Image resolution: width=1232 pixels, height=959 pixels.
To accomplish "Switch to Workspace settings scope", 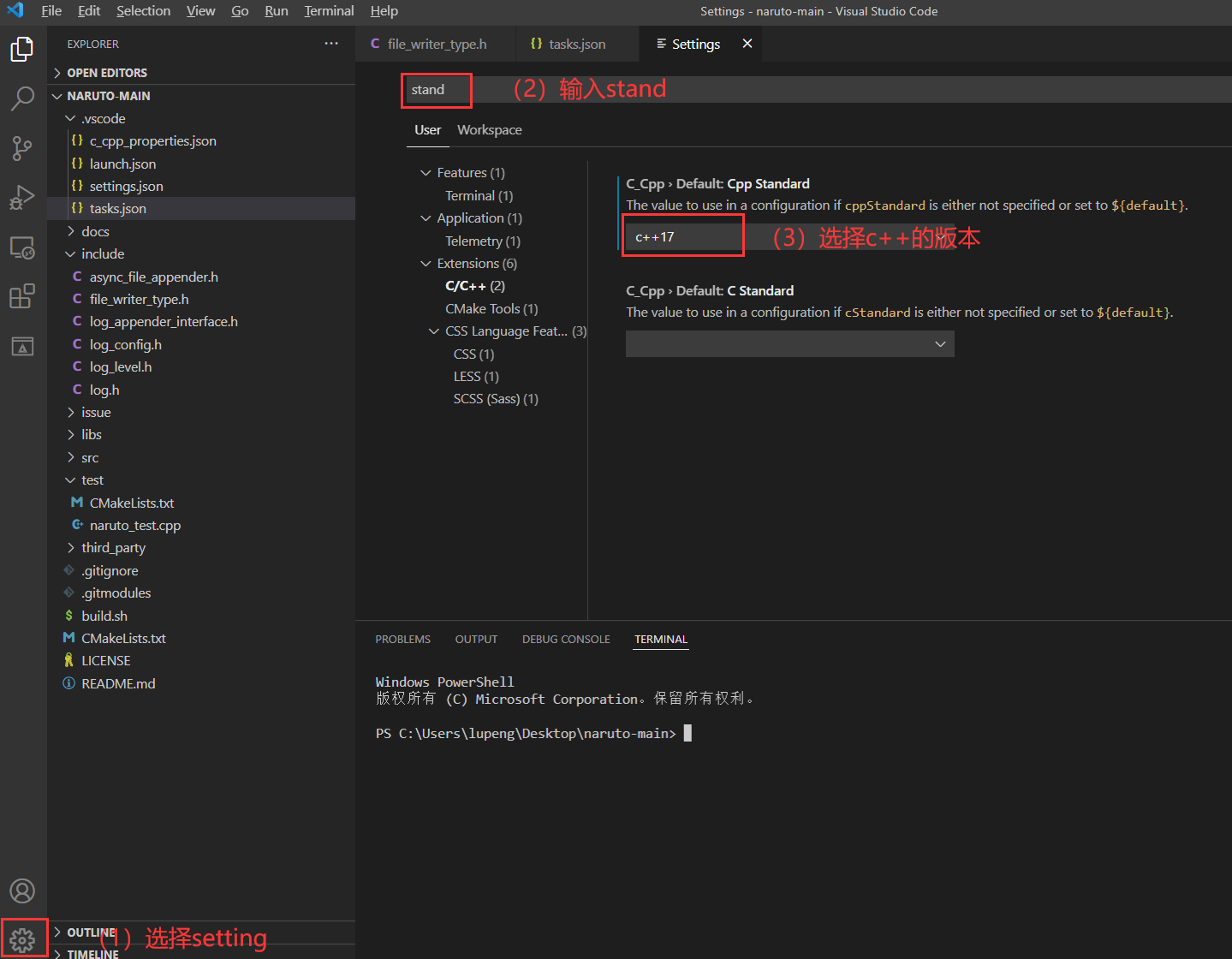I will 489,129.
